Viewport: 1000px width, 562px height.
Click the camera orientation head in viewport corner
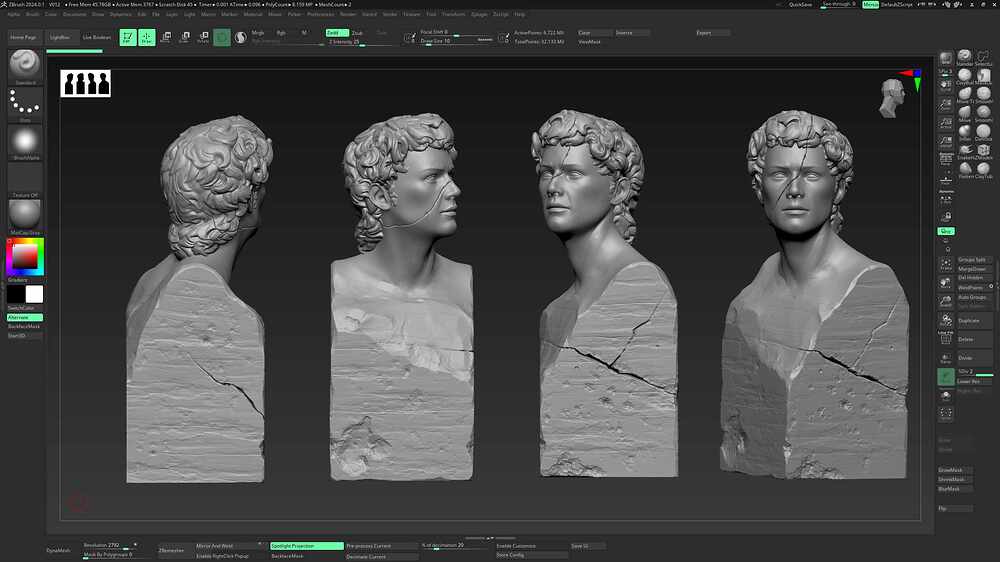892,98
